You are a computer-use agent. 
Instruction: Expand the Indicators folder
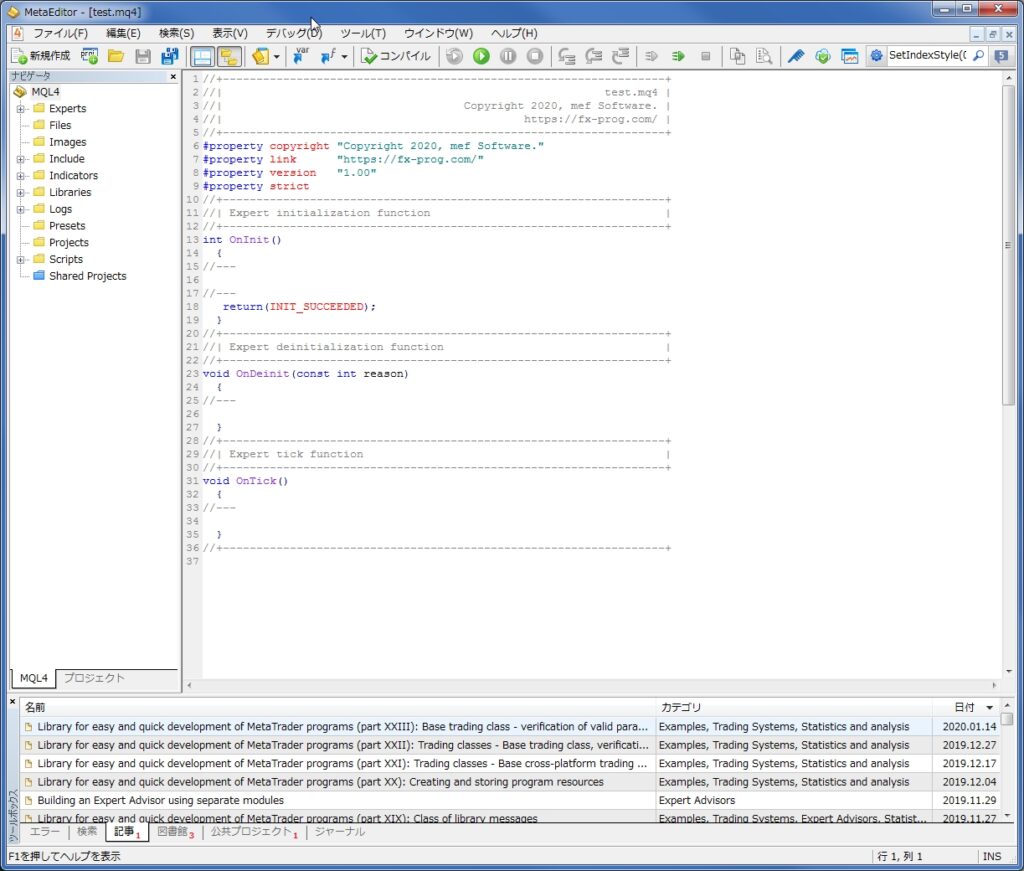[20, 176]
